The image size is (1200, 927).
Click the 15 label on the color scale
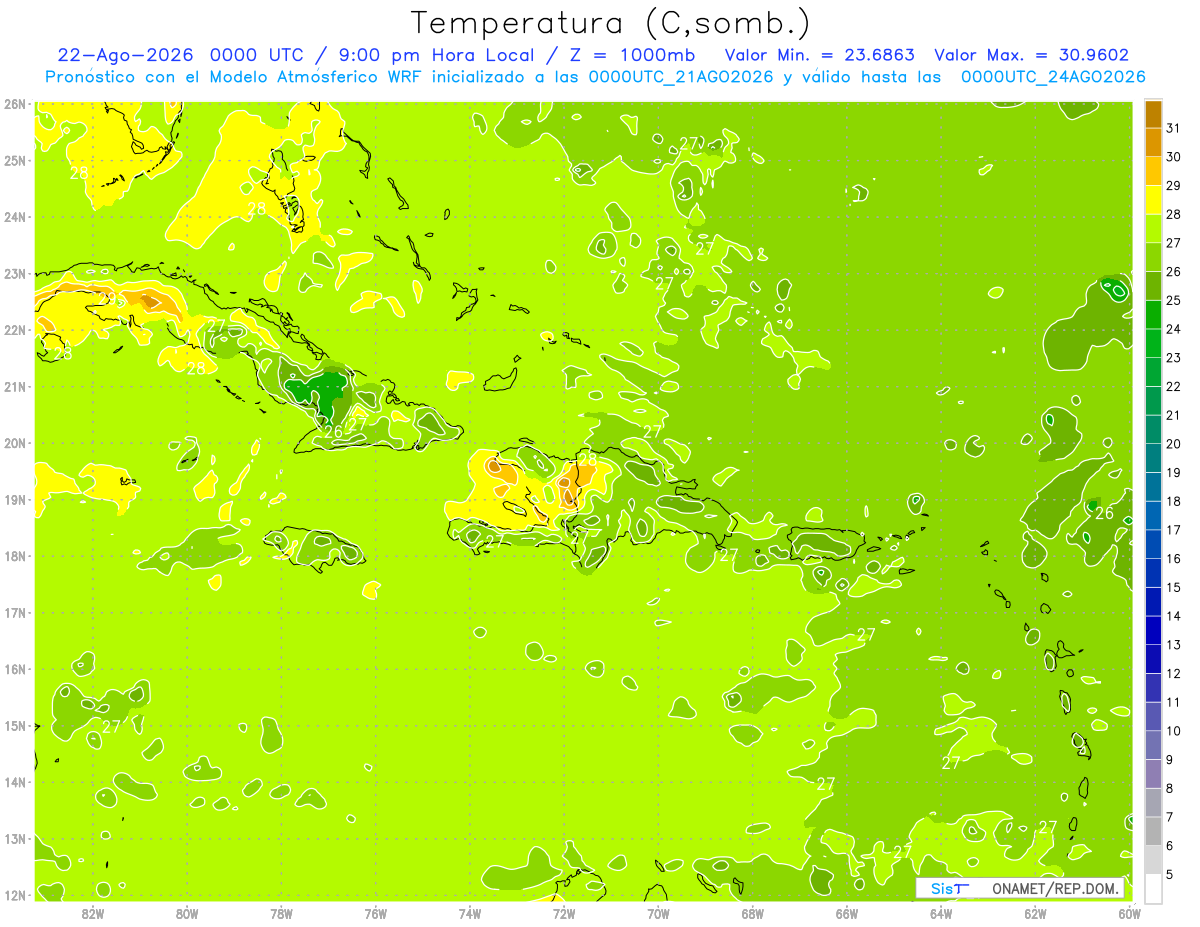point(1173,588)
